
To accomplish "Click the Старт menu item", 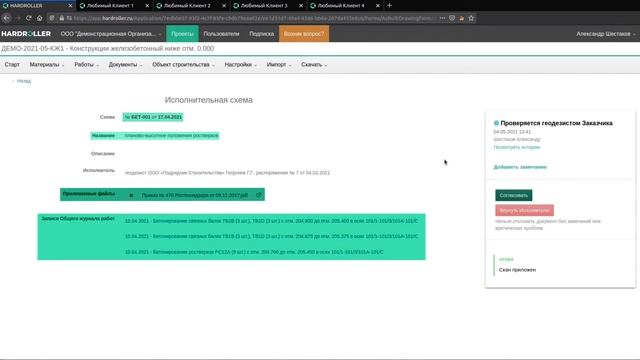I will pyautogui.click(x=12, y=65).
